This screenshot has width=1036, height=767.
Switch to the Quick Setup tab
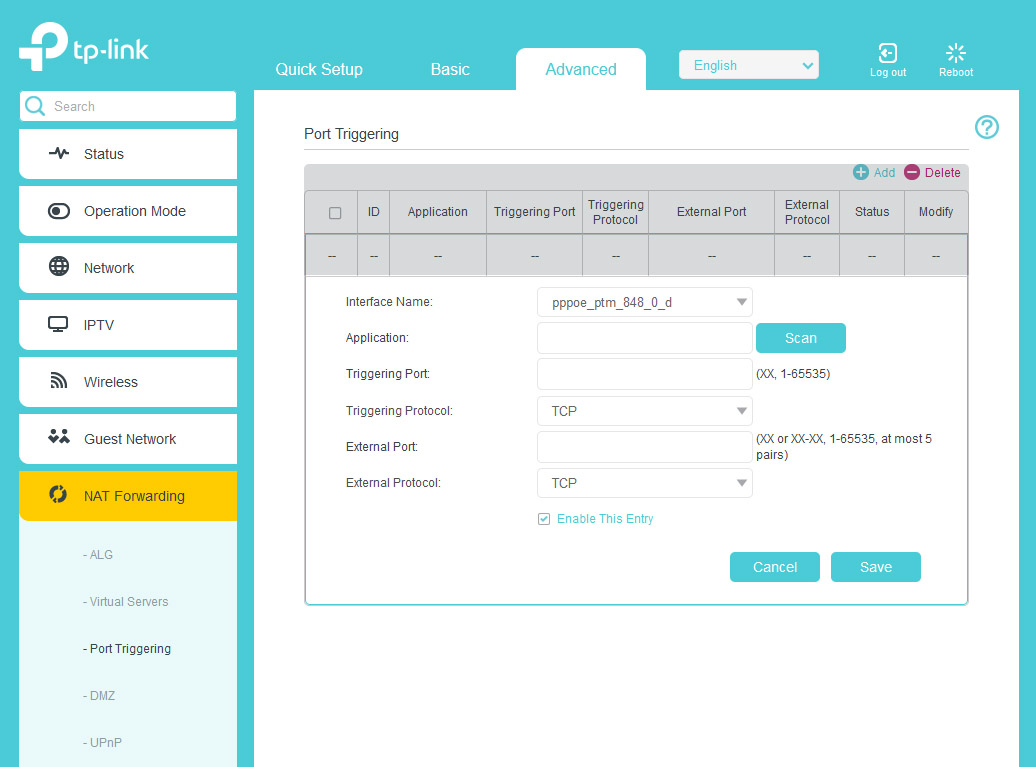click(x=319, y=69)
